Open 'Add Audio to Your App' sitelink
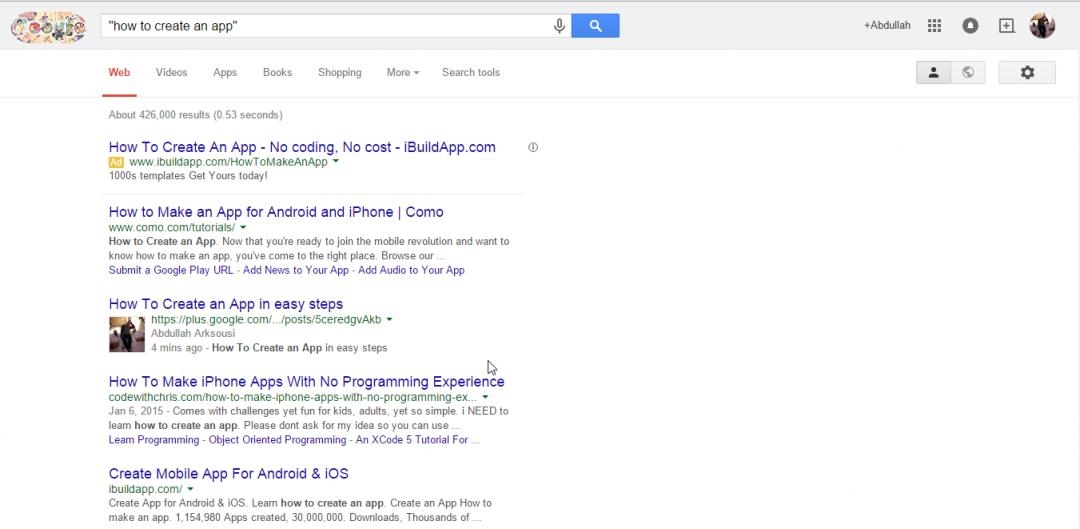This screenshot has height=529, width=1080. click(411, 270)
